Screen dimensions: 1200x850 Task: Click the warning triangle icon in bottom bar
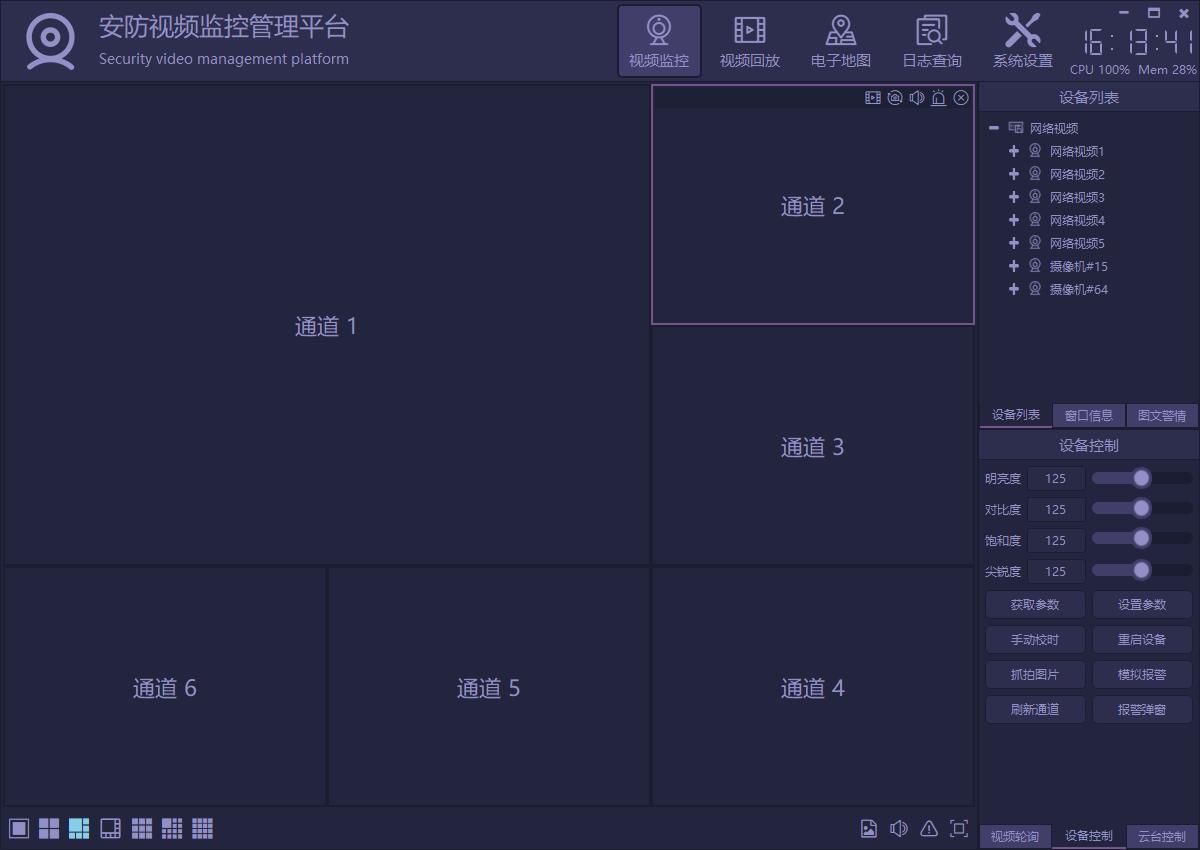point(929,828)
